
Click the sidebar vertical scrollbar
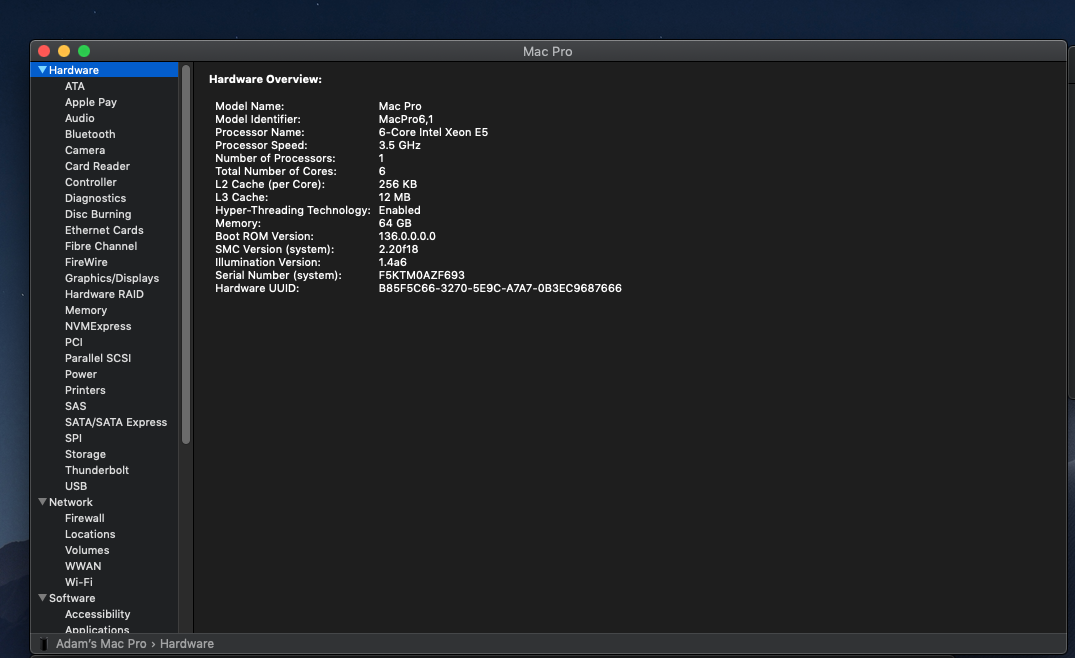tap(186, 254)
